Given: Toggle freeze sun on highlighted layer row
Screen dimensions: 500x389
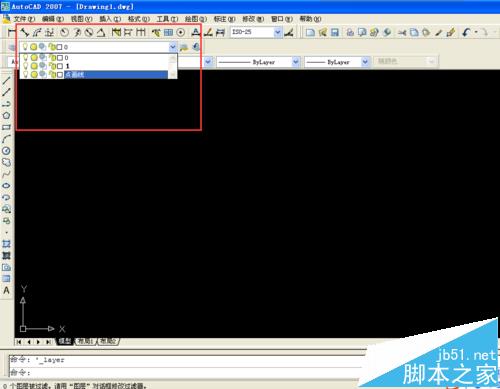Looking at the screenshot, I should click(34, 74).
